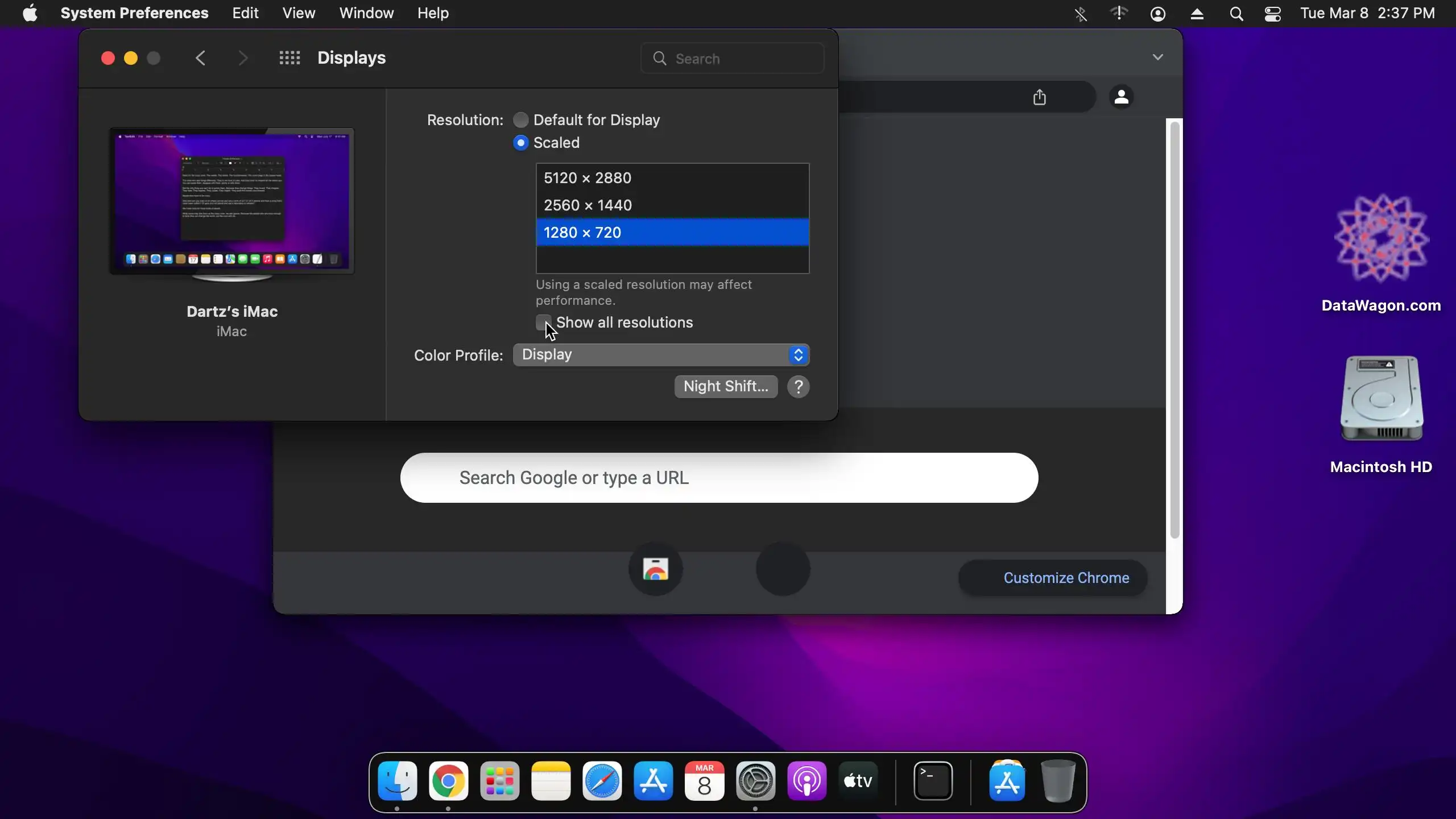Click the Show All grid icon
Image resolution: width=1456 pixels, height=819 pixels.
click(x=289, y=58)
